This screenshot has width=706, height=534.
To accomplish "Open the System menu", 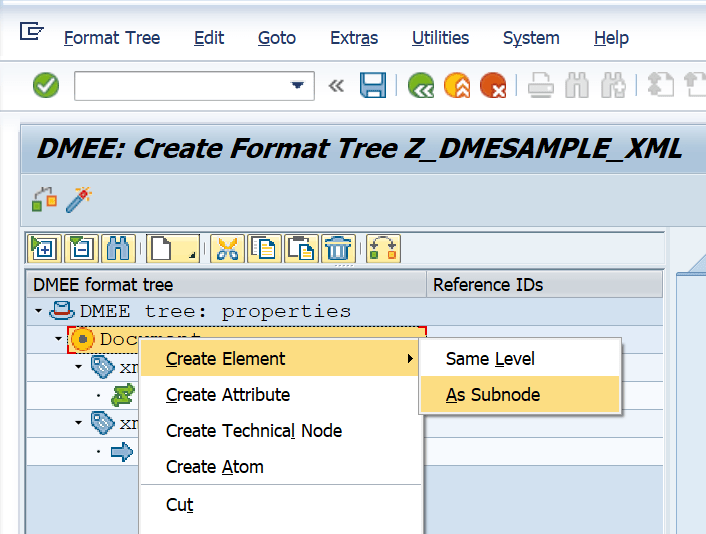I will (x=531, y=38).
